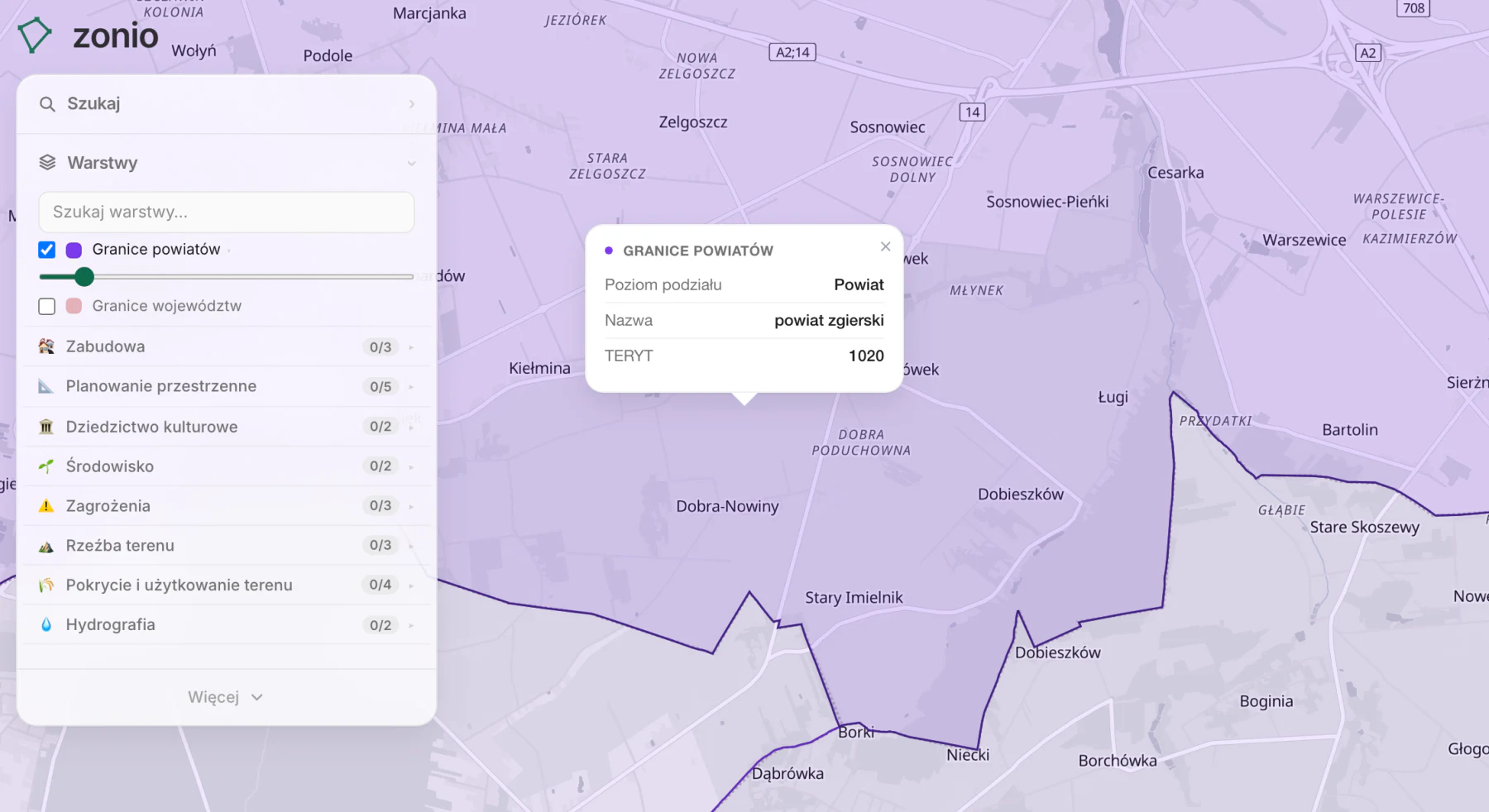Expand the Hydrografia group arrow
Viewport: 1489px width, 812px height.
pos(411,625)
